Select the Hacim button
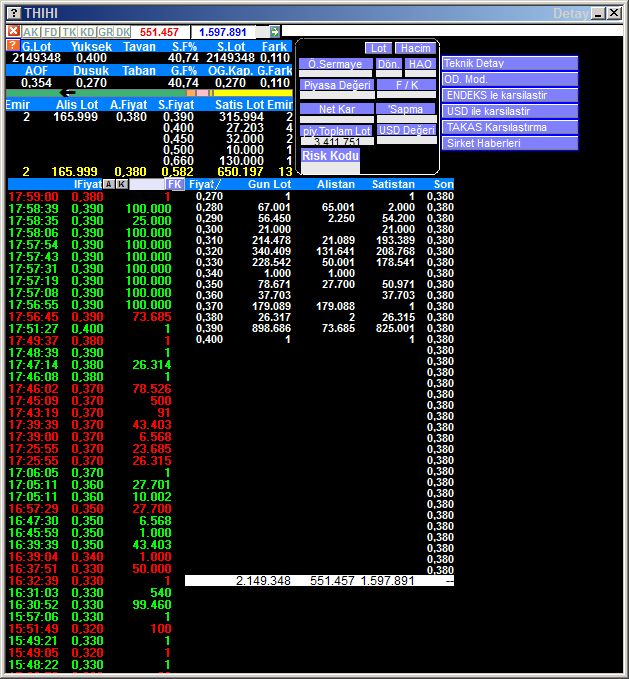Screen dimensions: 629x679 point(416,48)
